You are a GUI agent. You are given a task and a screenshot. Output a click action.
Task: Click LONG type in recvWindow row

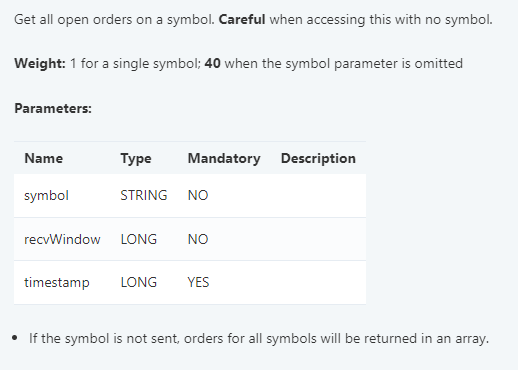point(139,239)
